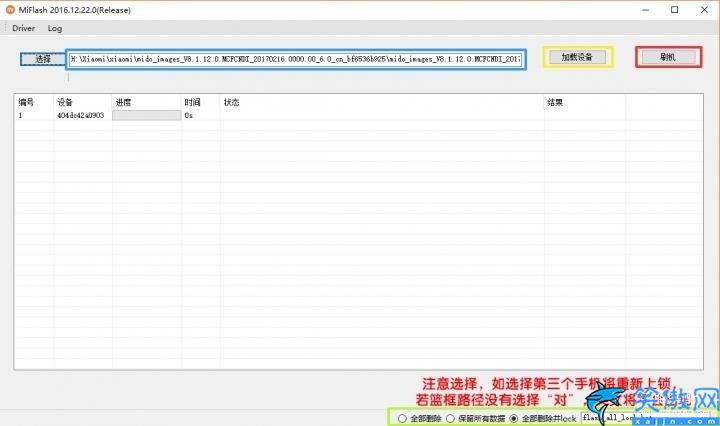Click the 状态 column header

231,102
